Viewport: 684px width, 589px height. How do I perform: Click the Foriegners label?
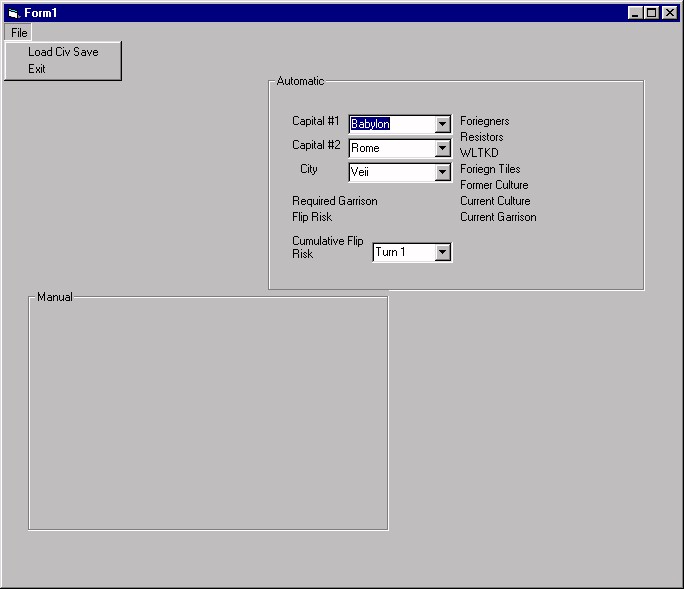point(485,121)
